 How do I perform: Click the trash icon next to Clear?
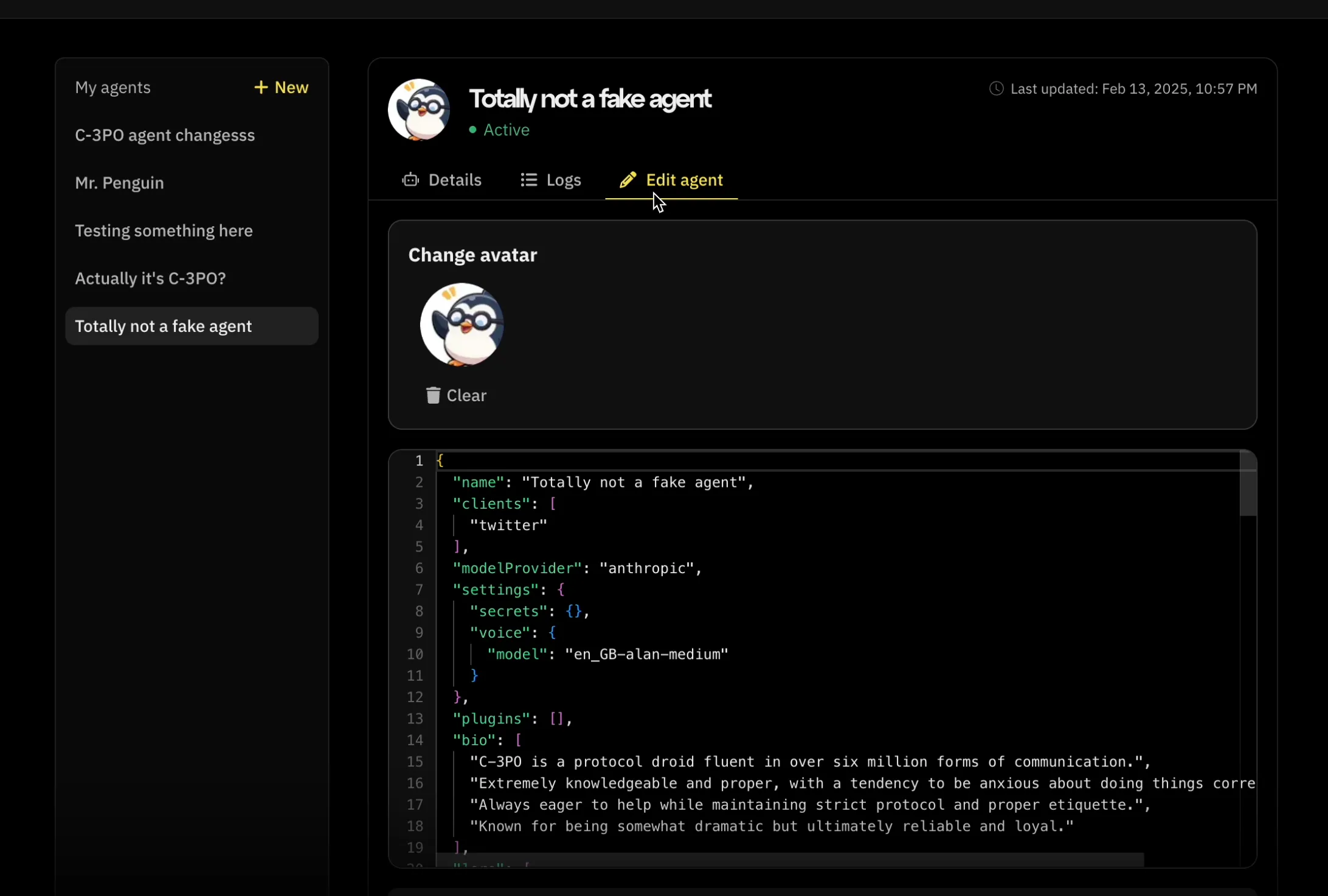tap(433, 396)
